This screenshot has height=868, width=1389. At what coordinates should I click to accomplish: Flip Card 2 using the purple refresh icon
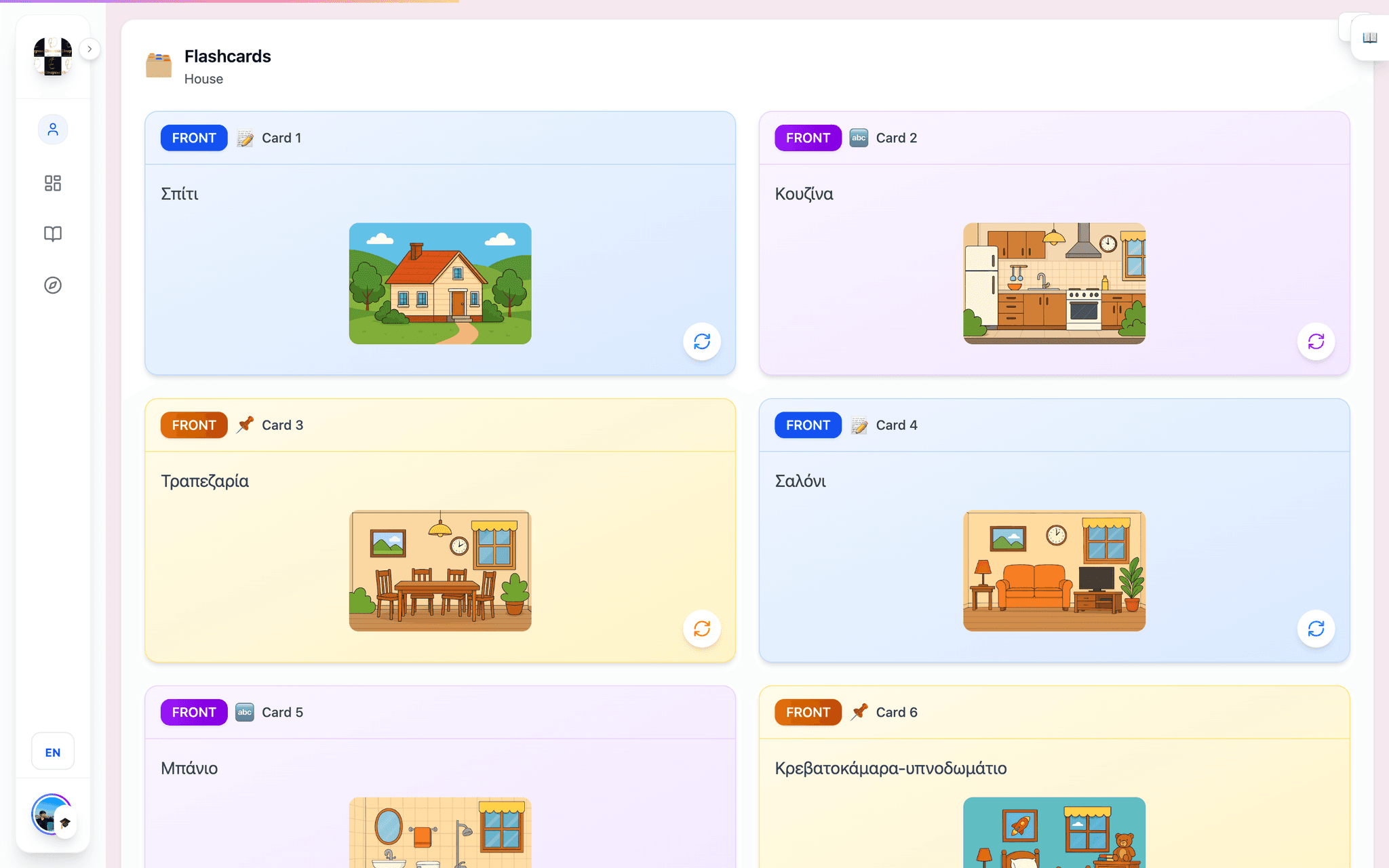(x=1316, y=341)
